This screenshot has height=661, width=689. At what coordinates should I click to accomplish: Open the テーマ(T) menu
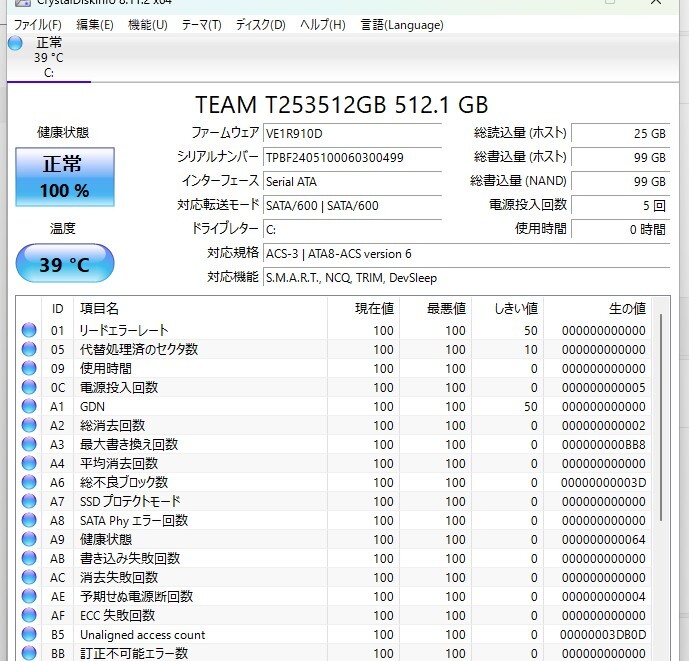click(201, 25)
